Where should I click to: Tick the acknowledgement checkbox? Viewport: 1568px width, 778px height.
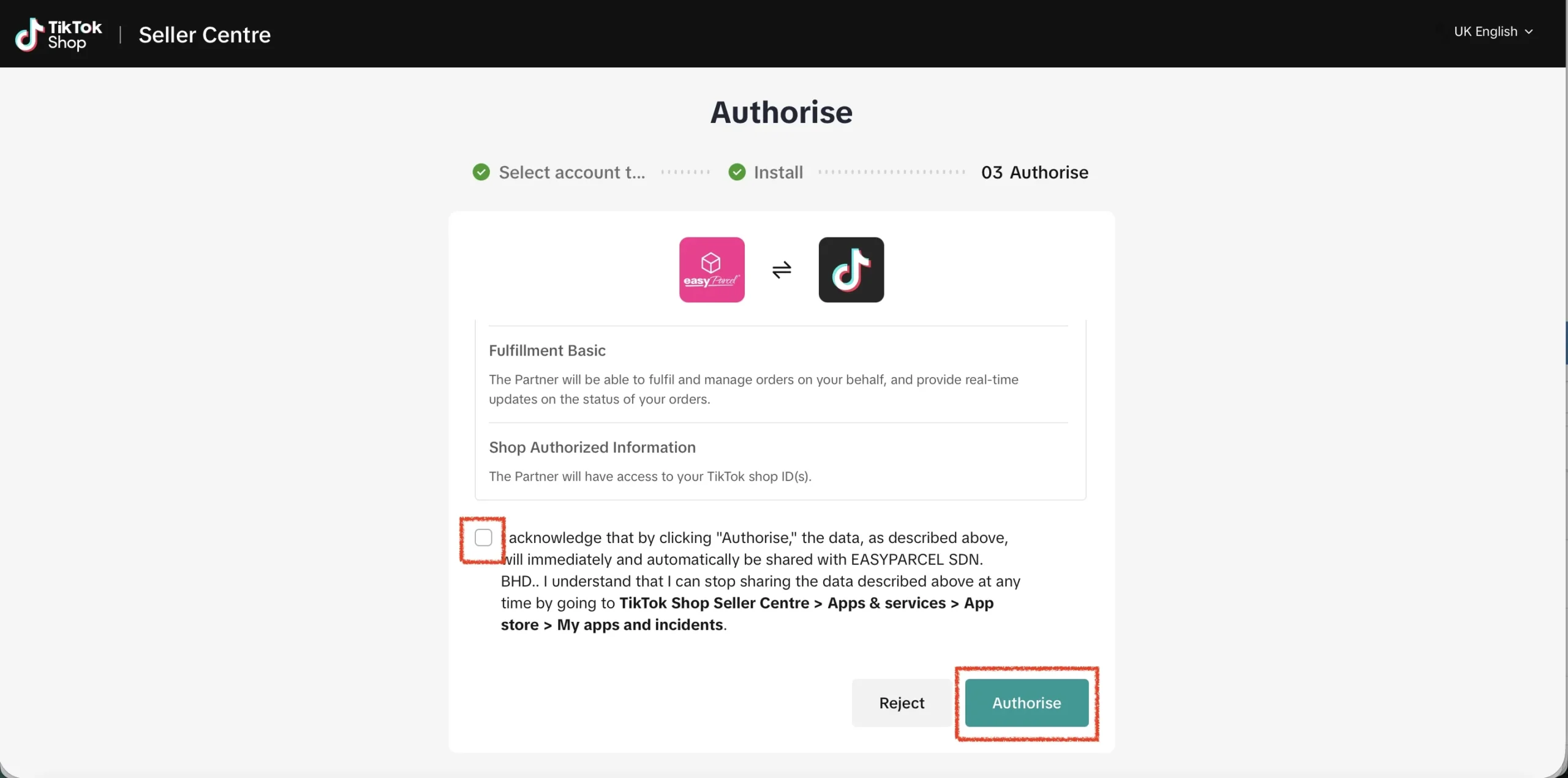pos(483,537)
